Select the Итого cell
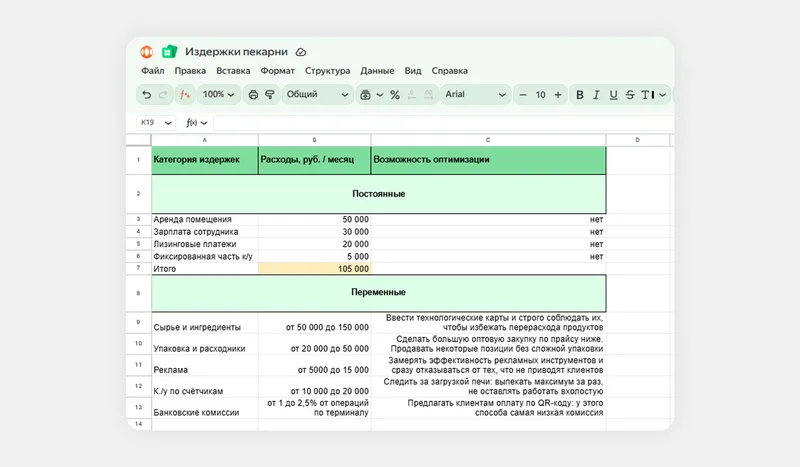Image resolution: width=800 pixels, height=467 pixels. click(x=205, y=268)
